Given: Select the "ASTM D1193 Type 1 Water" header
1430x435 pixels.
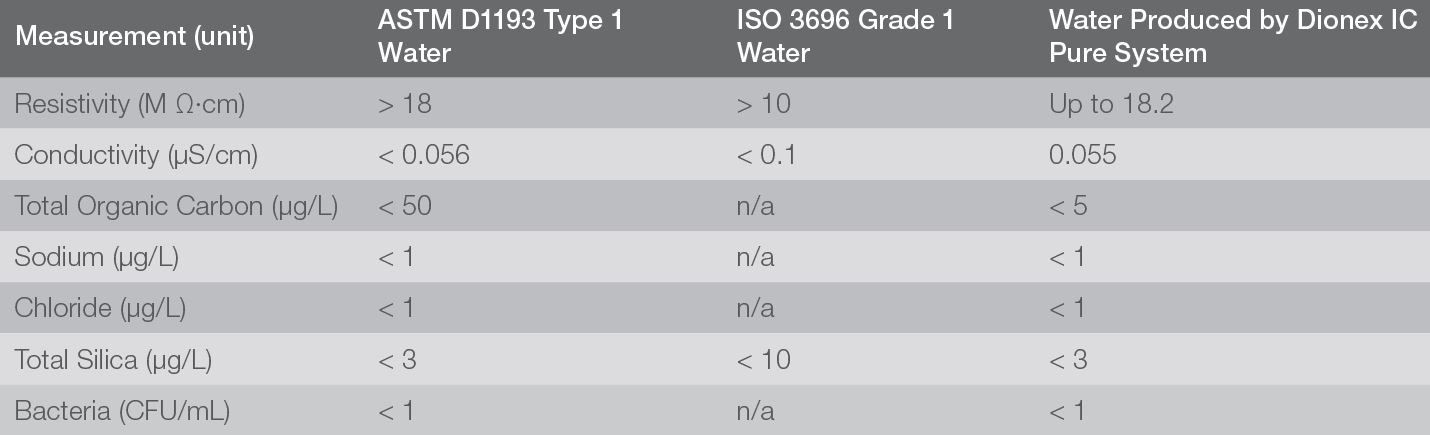Looking at the screenshot, I should [x=500, y=37].
